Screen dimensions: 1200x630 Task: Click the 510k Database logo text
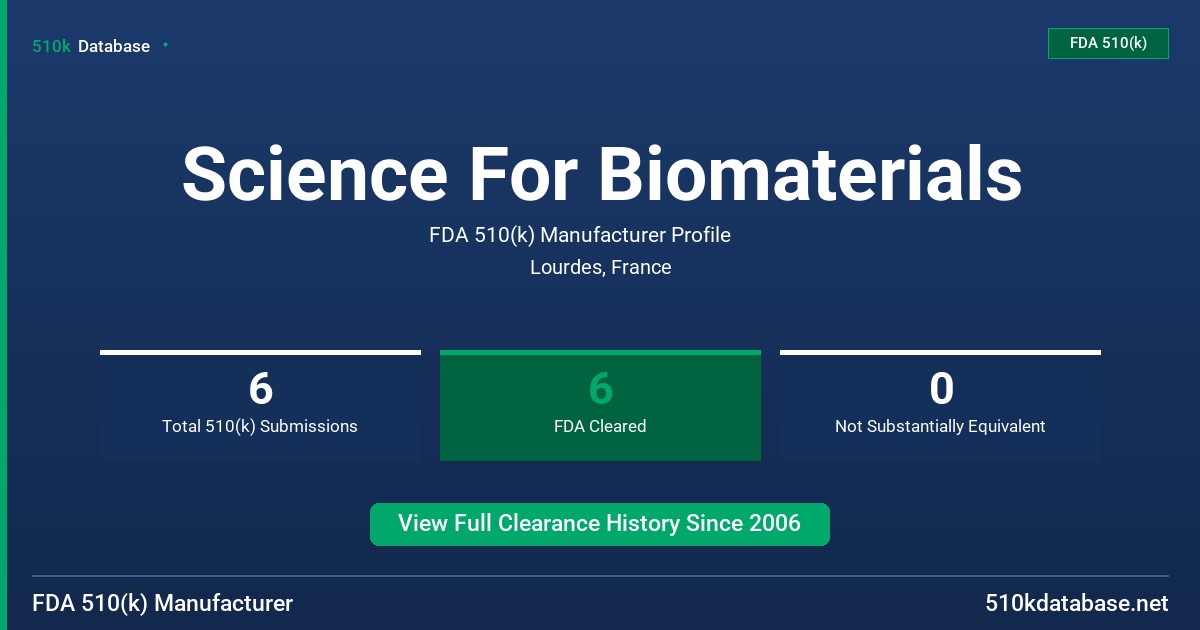pyautogui.click(x=91, y=46)
